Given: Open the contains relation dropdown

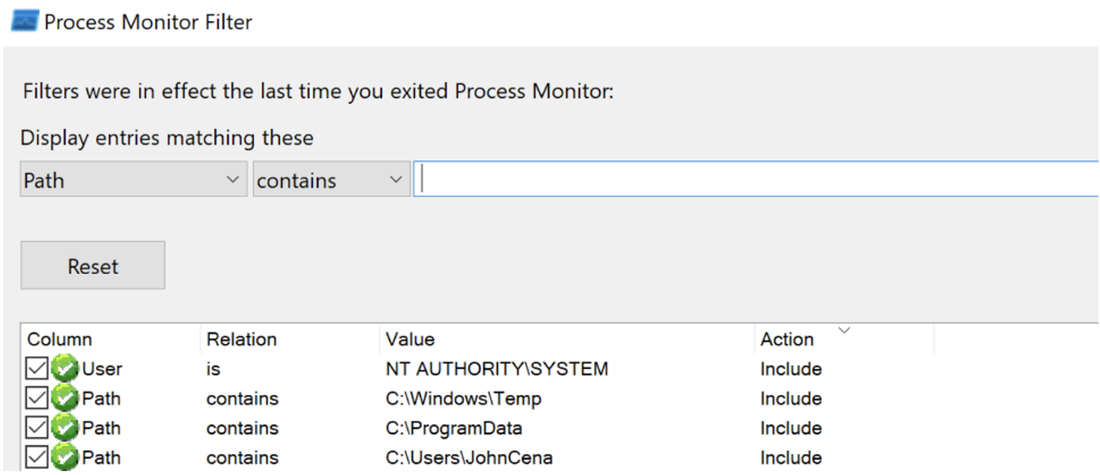Looking at the screenshot, I should click(x=331, y=180).
